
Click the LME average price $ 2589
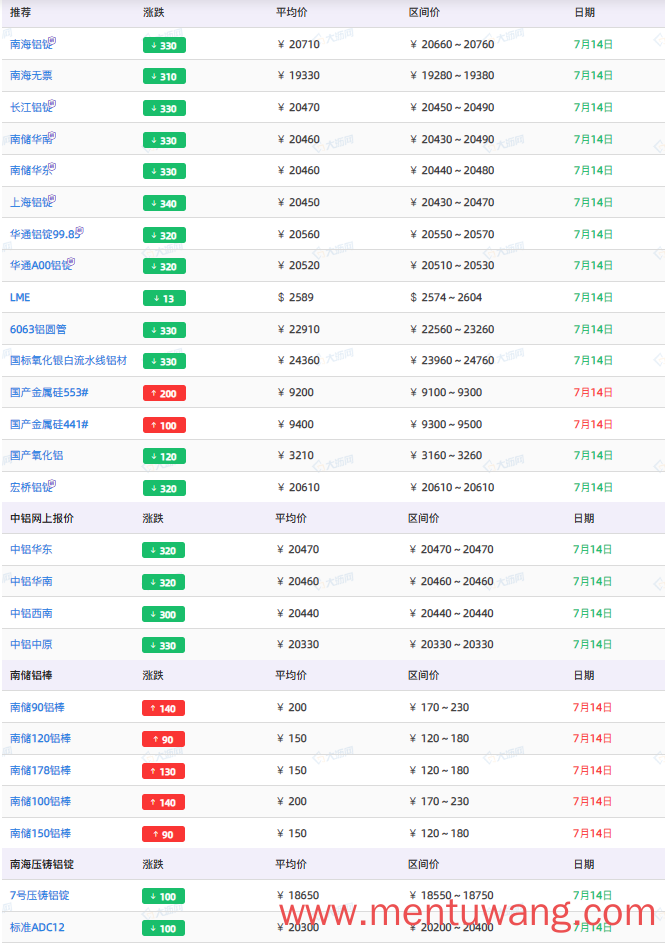pos(295,298)
